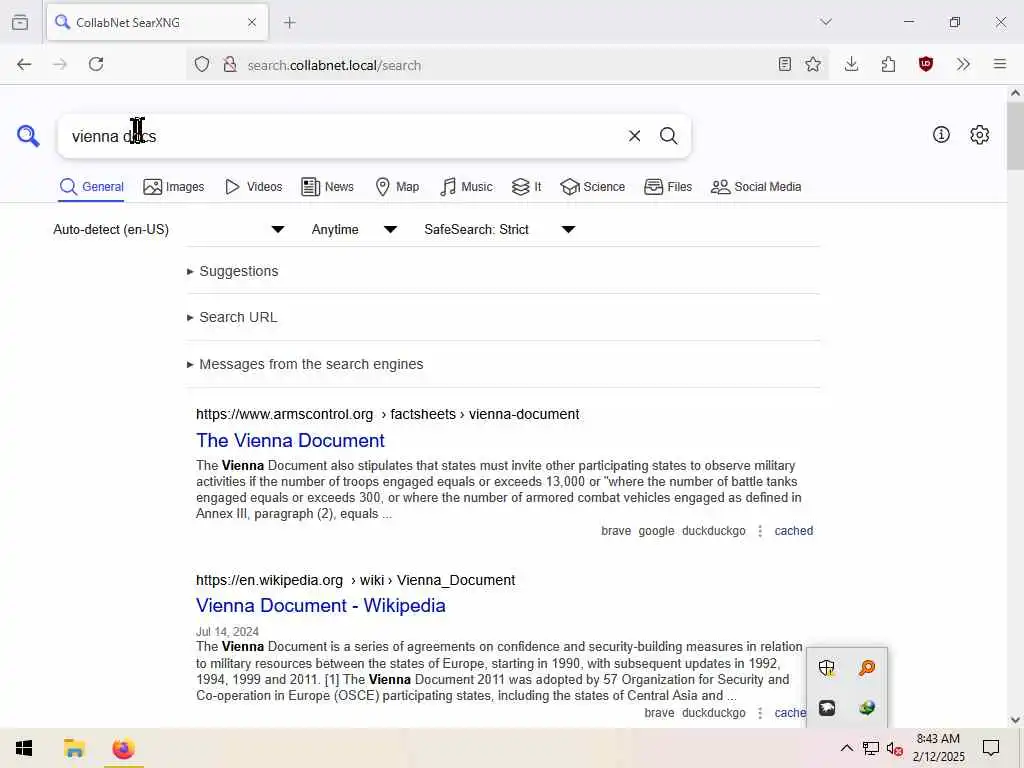Click the page vertical scrollbar thumb

coord(1015,135)
